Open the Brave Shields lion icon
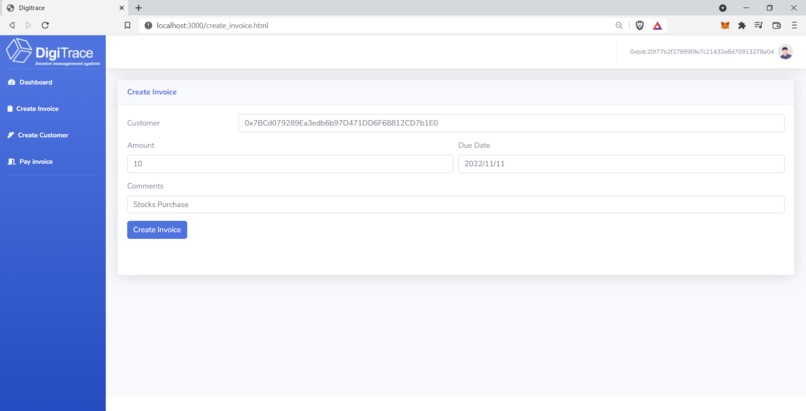Image resolution: width=806 pixels, height=411 pixels. pos(639,25)
